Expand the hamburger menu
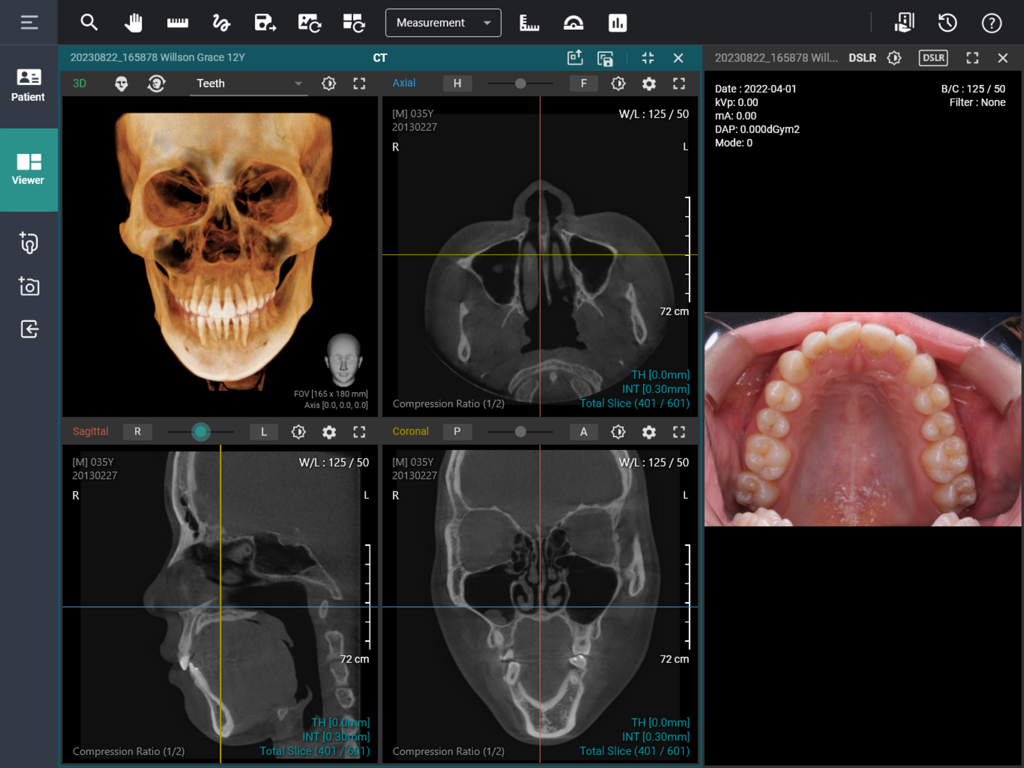Screen dimensions: 1024x768 coord(27,22)
